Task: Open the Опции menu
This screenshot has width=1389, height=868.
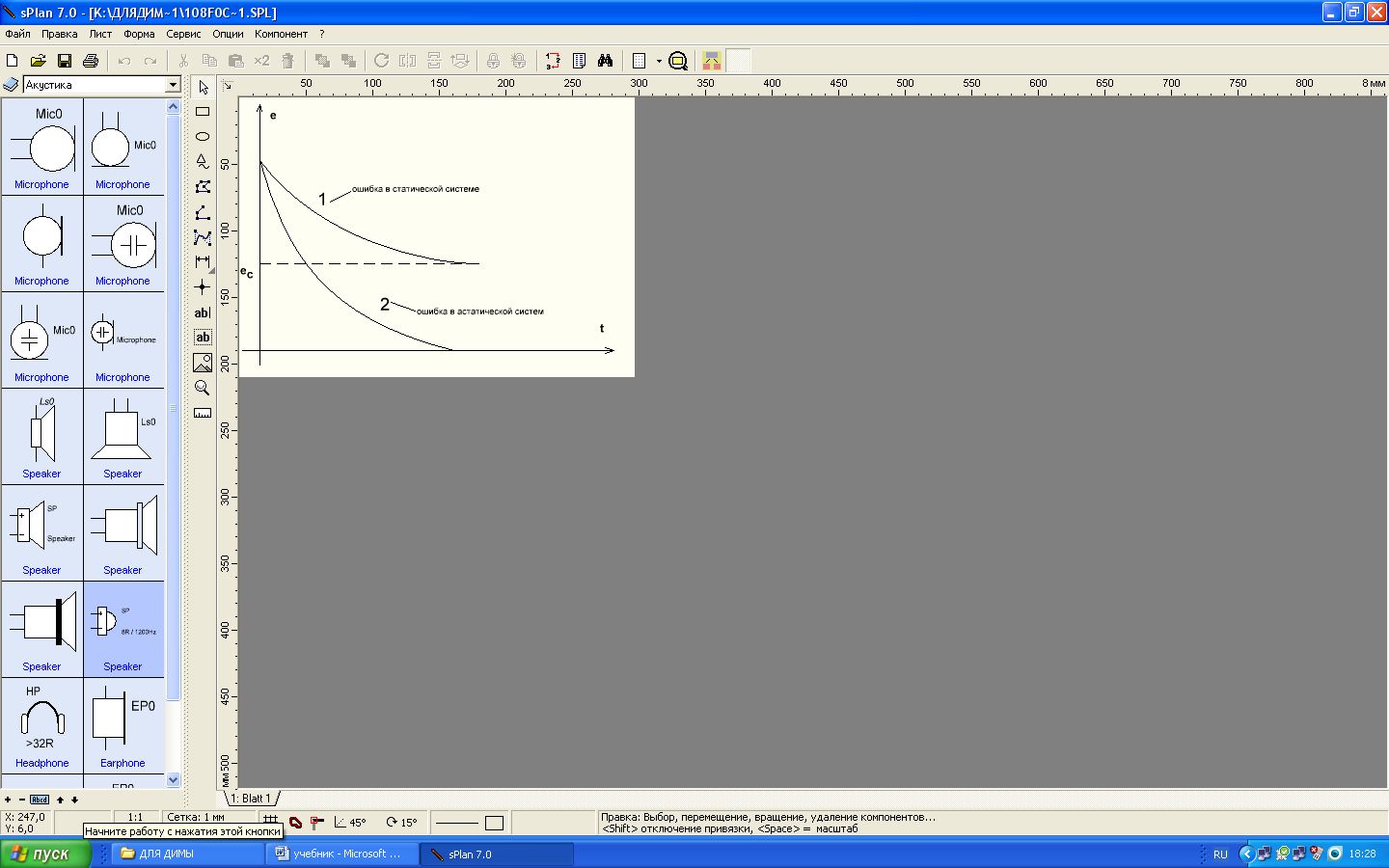Action: (x=228, y=34)
